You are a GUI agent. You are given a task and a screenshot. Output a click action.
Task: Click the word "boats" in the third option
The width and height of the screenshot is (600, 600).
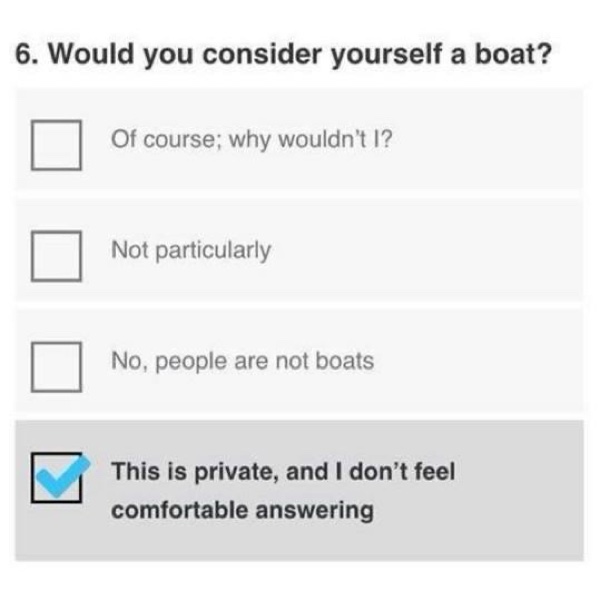[345, 360]
